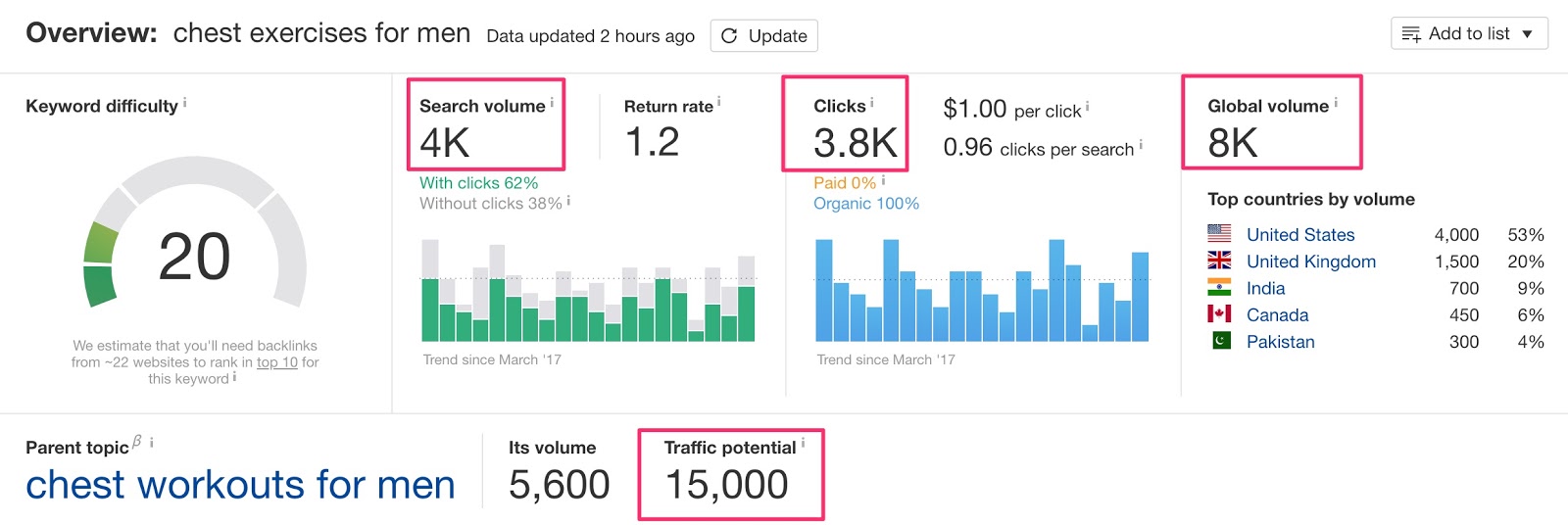This screenshot has width=1568, height=525.
Task: Open the United Kingdom country link
Action: tap(1311, 262)
